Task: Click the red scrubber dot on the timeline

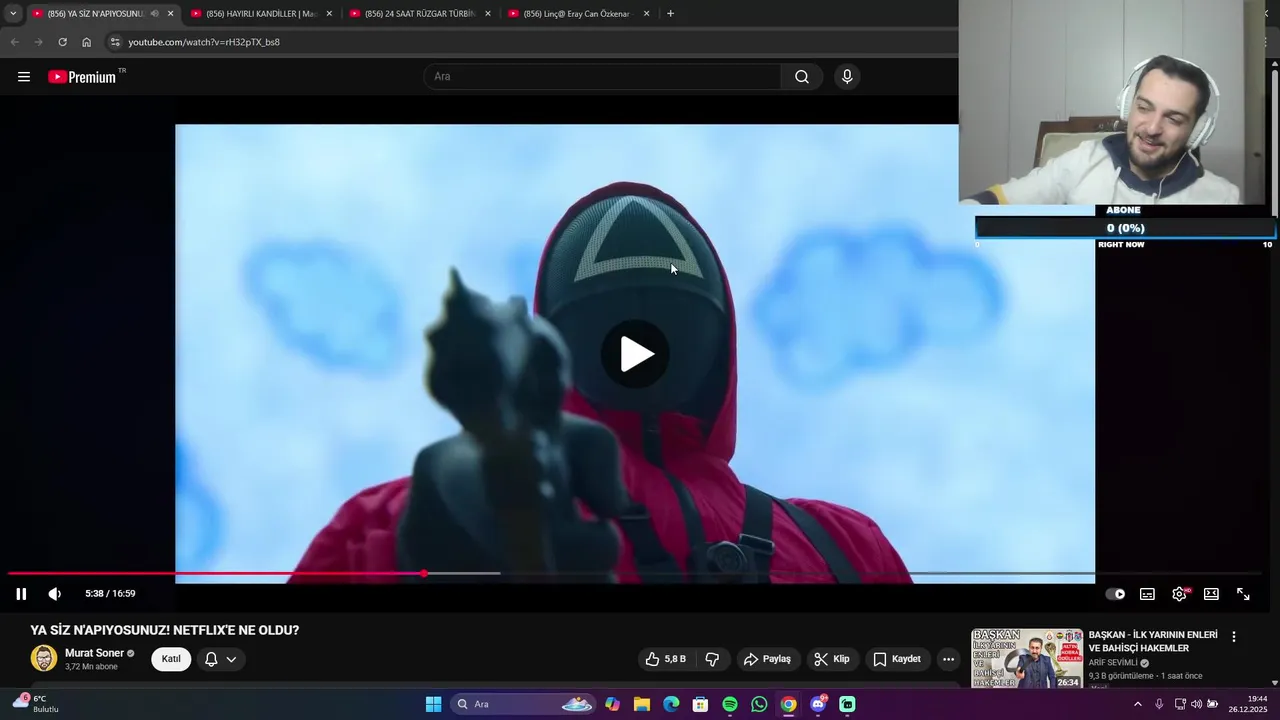Action: coord(424,574)
